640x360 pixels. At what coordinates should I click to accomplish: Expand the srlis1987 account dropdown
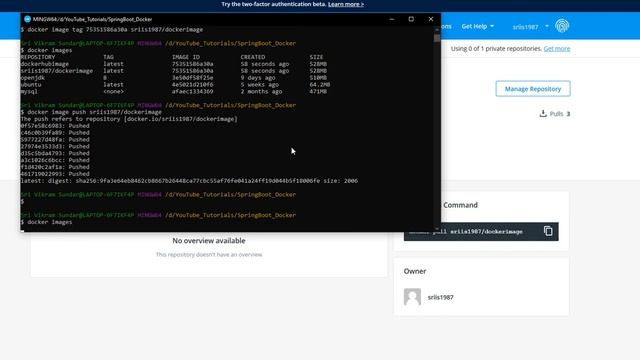[x=531, y=27]
